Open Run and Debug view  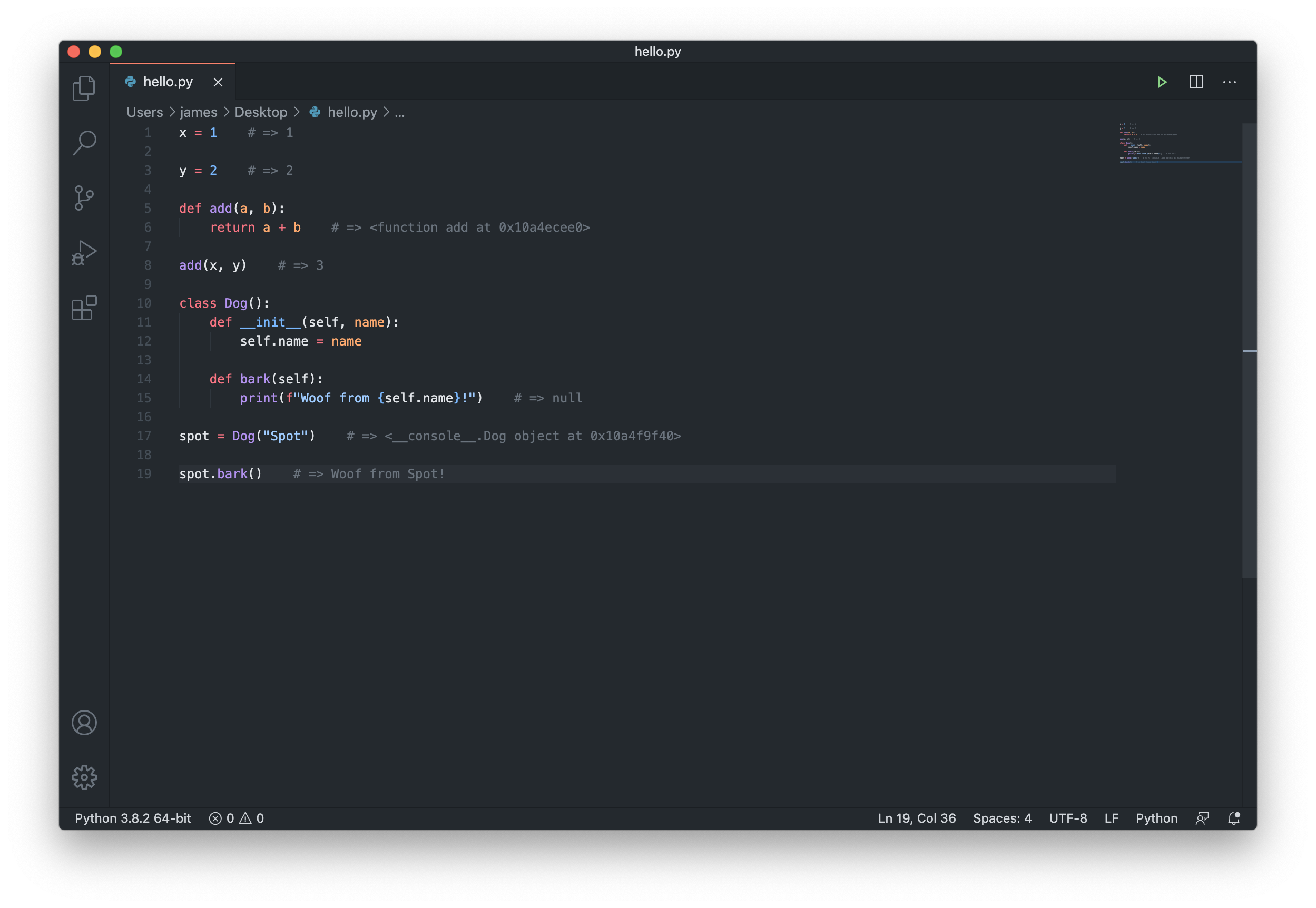[x=84, y=253]
